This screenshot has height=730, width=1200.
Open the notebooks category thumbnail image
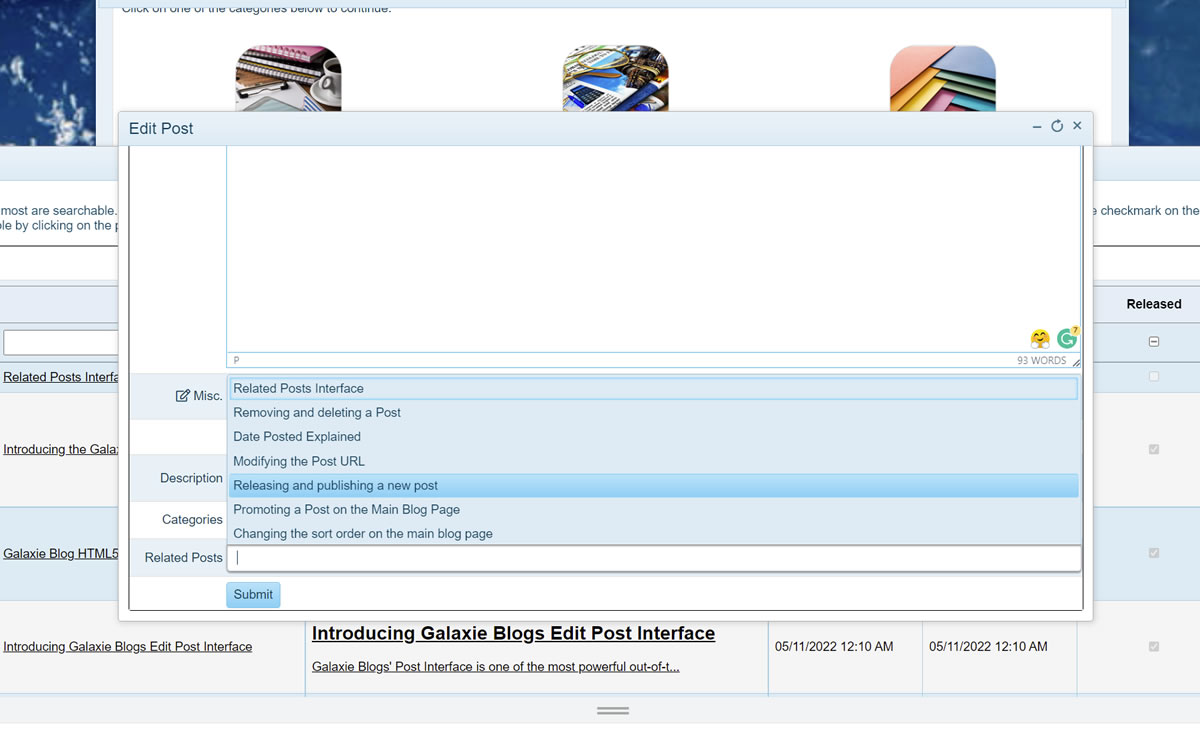click(x=288, y=78)
